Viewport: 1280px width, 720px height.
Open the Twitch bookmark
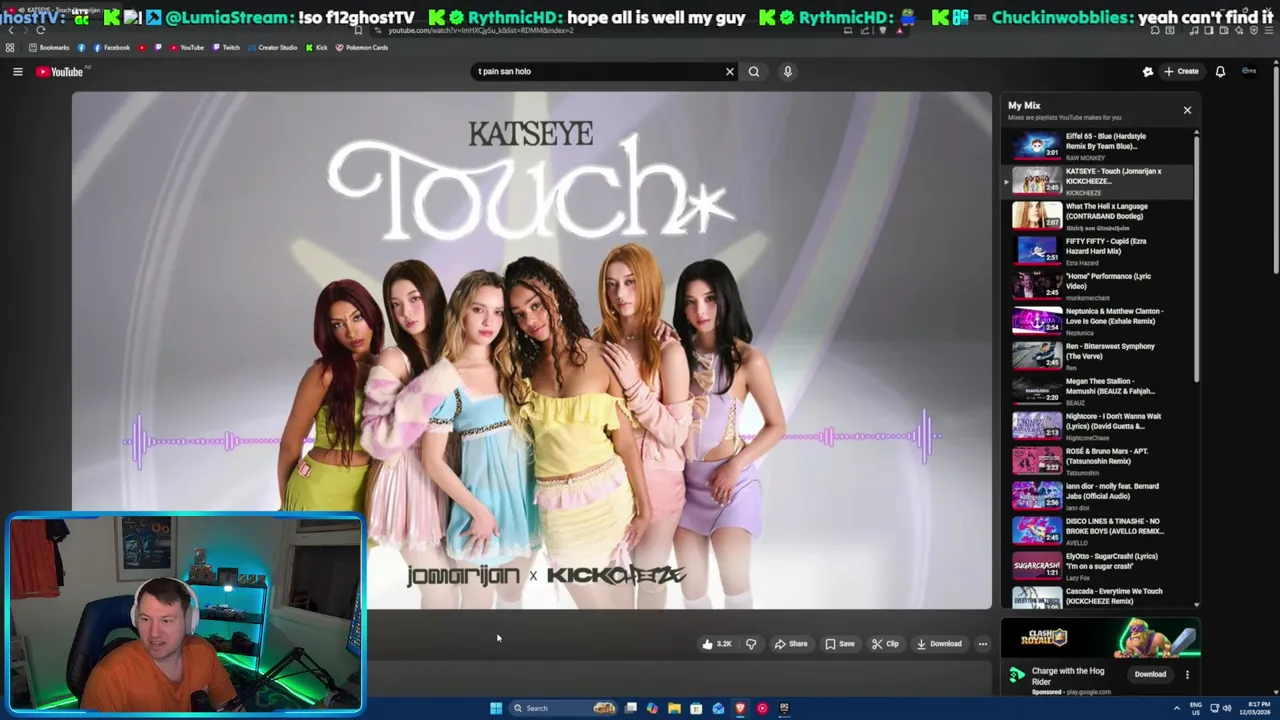point(226,47)
